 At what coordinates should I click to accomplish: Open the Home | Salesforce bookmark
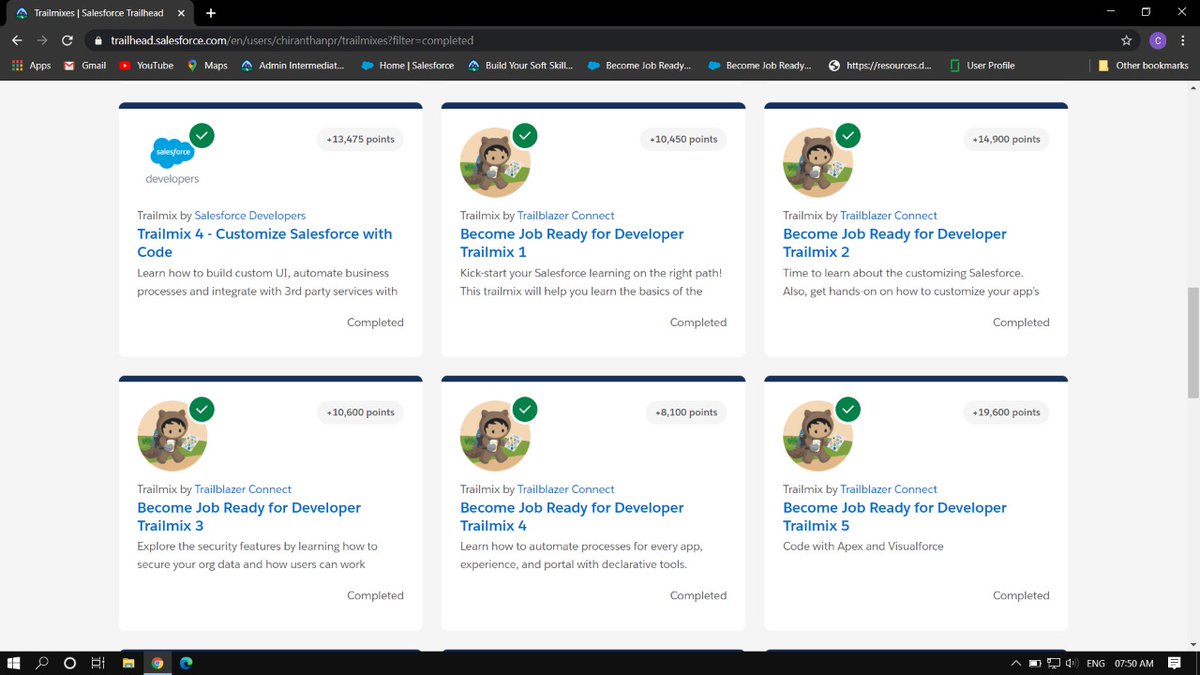[408, 65]
